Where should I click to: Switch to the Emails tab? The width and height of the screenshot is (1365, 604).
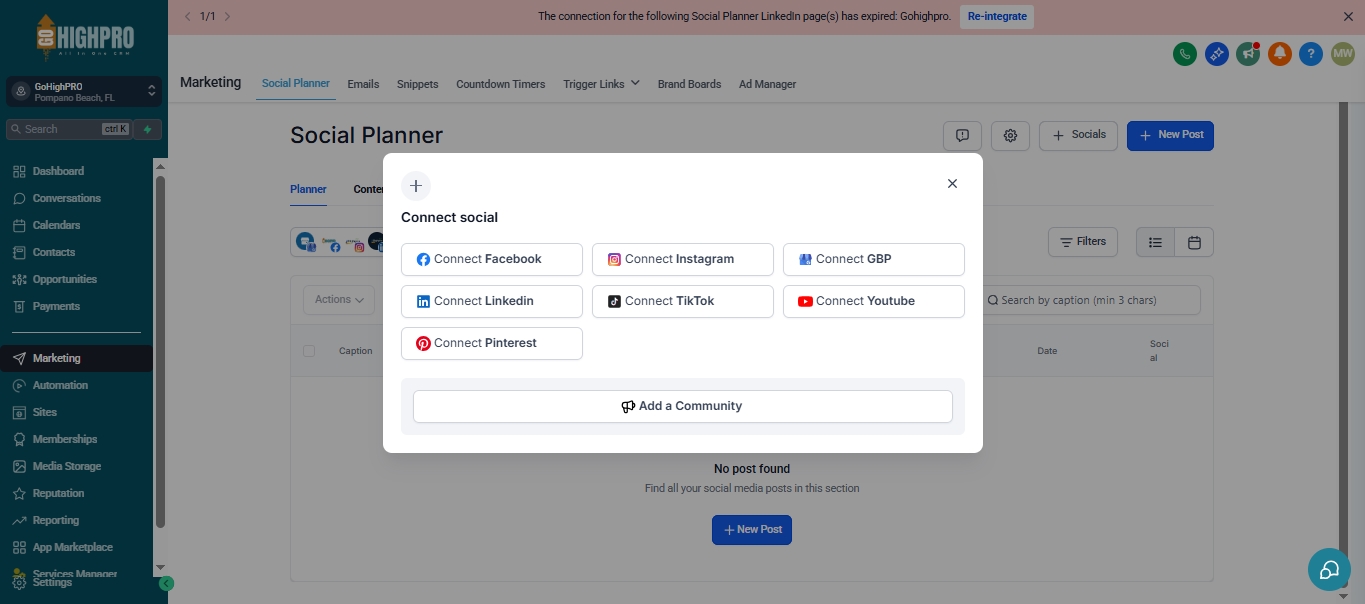[x=363, y=84]
